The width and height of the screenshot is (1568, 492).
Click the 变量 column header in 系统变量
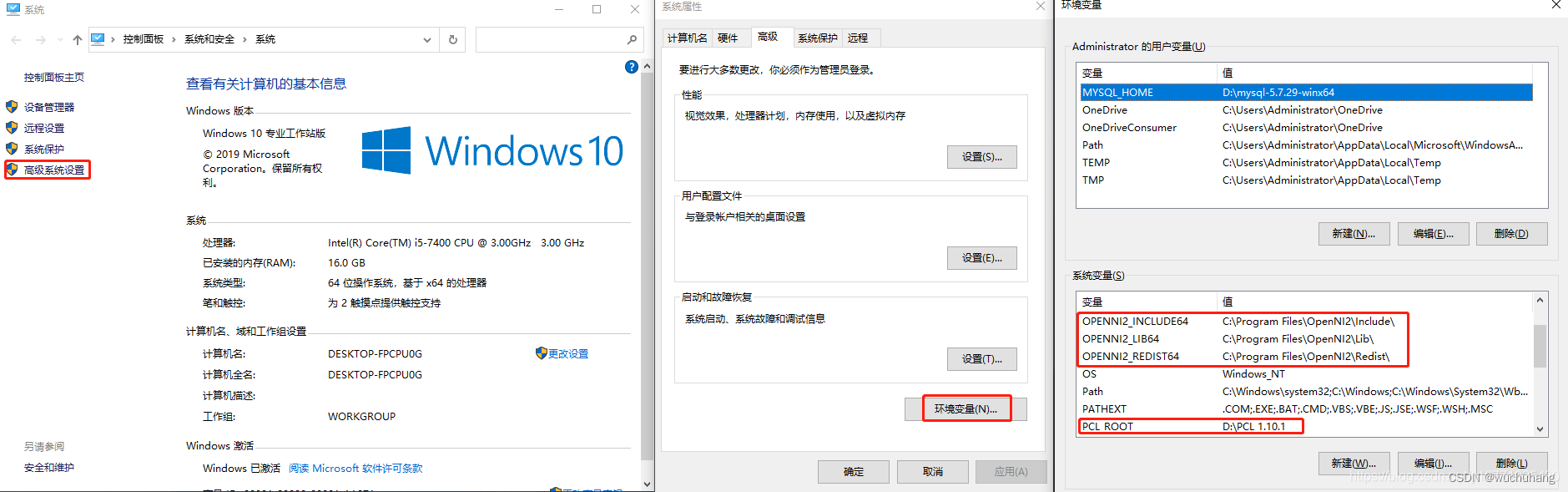(x=1147, y=302)
